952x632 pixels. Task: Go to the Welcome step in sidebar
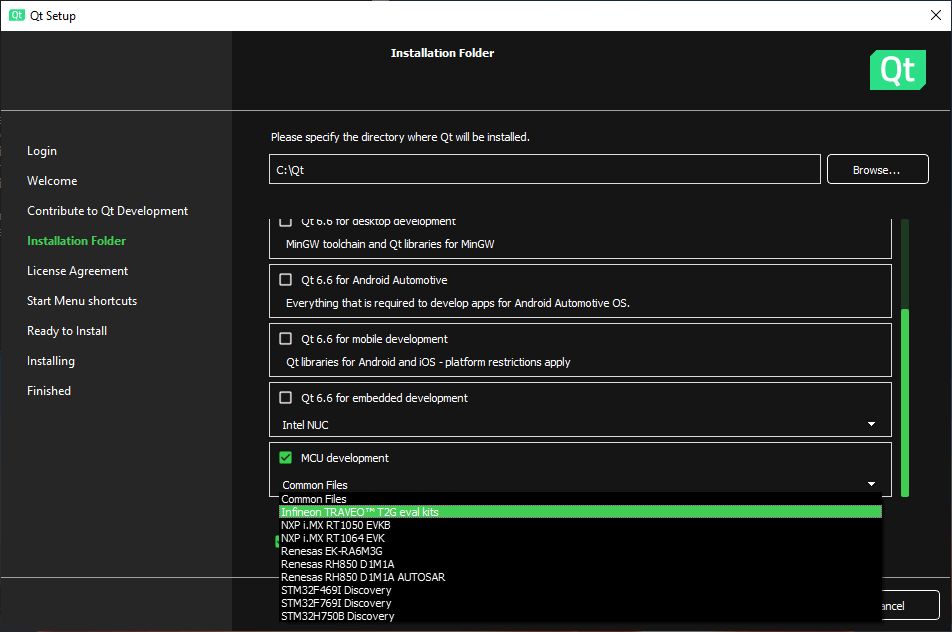click(52, 180)
